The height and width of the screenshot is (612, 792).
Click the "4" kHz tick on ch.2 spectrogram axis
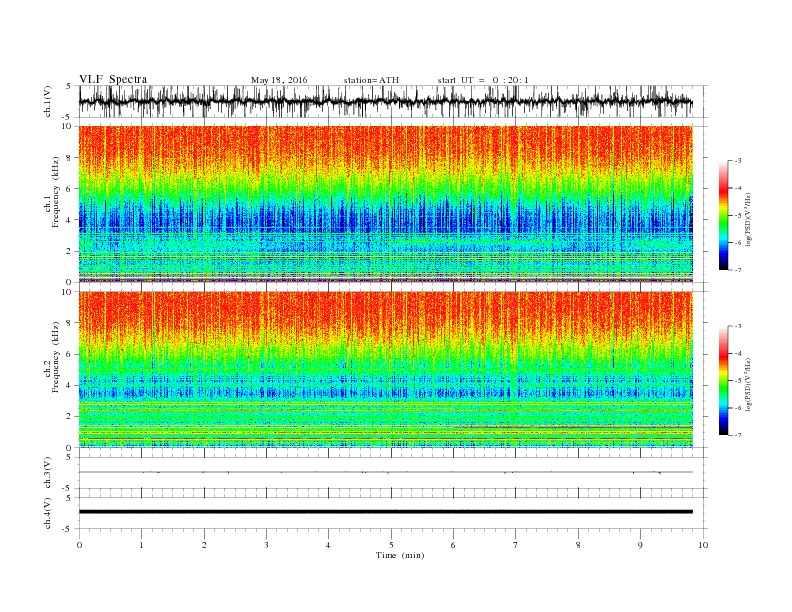pos(69,386)
